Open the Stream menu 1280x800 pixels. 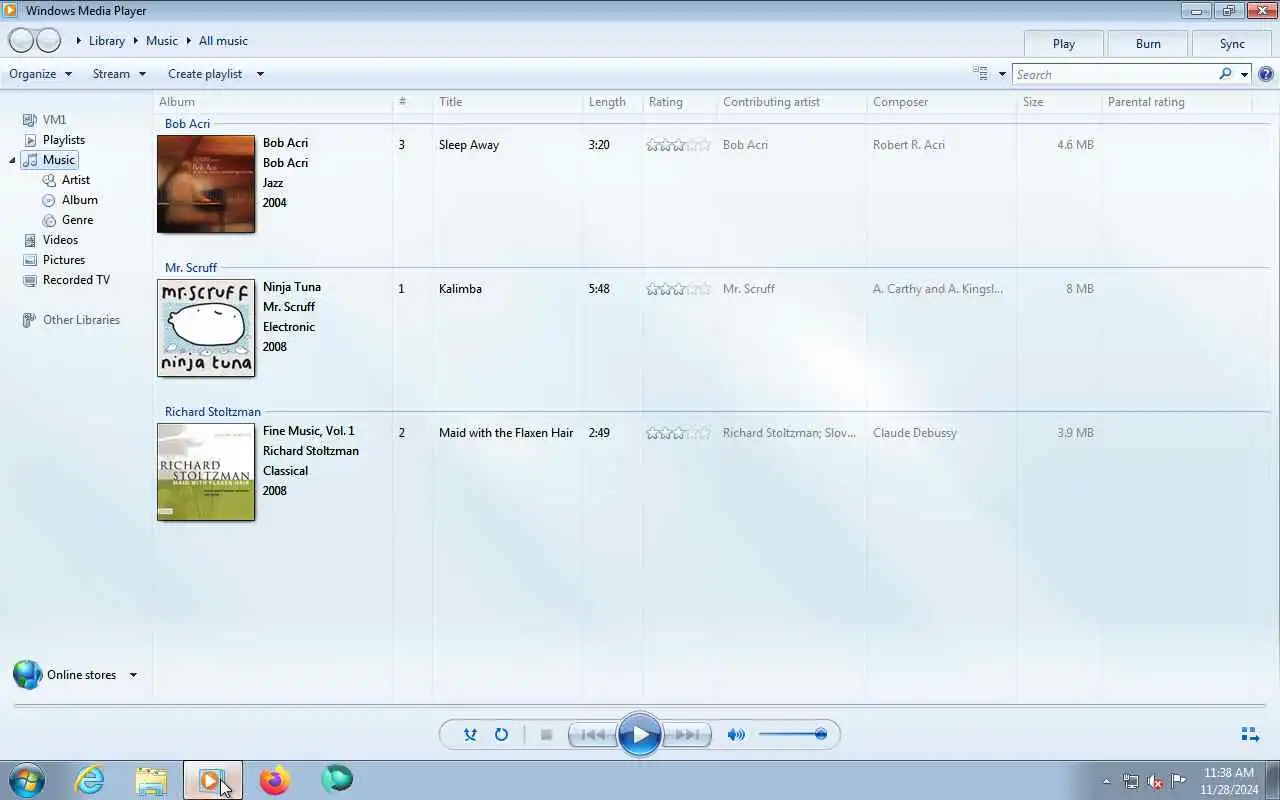pyautogui.click(x=119, y=74)
